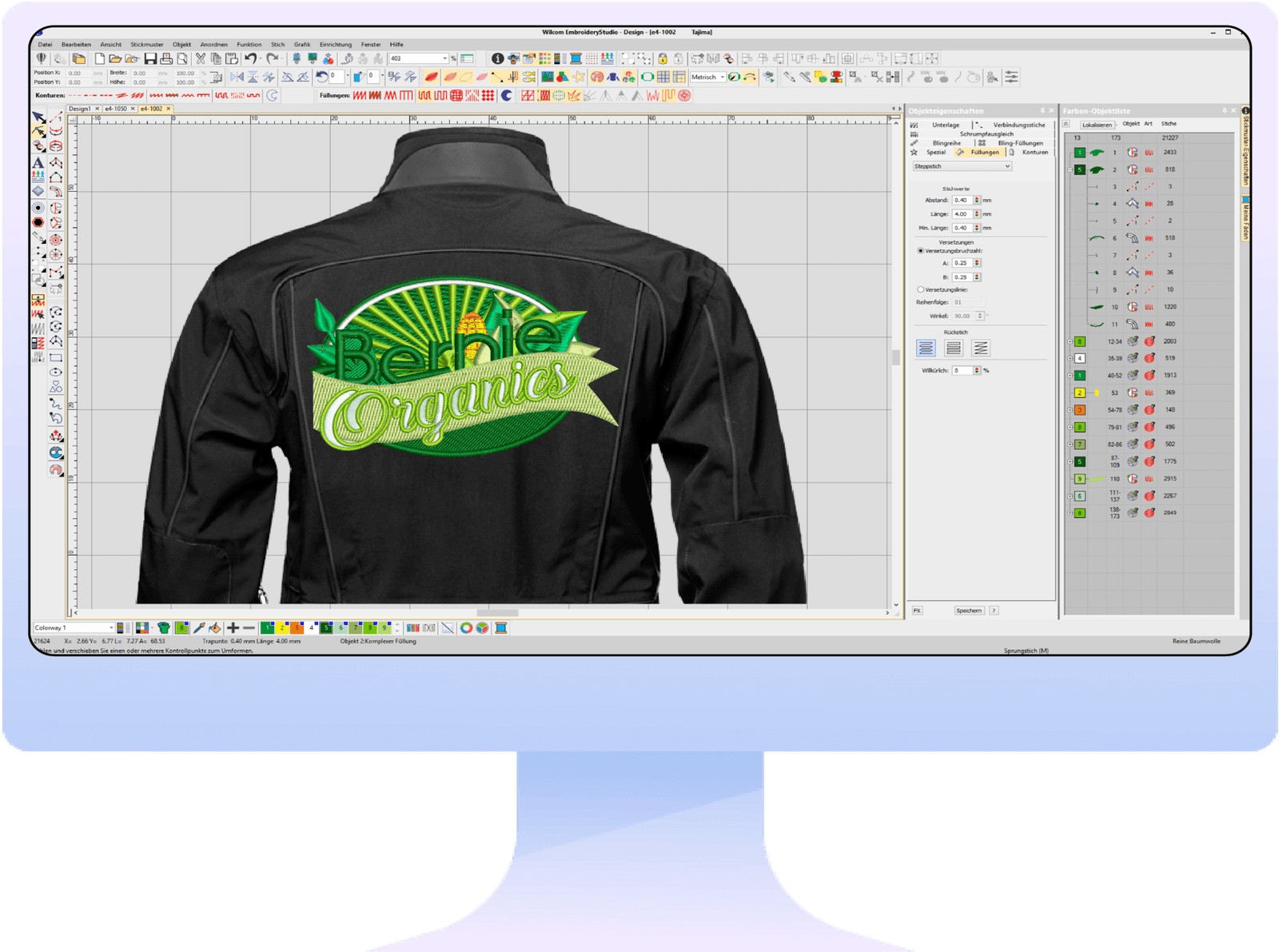Click the Länge value field 4.00
This screenshot has height=952, width=1279.
pyautogui.click(x=962, y=213)
